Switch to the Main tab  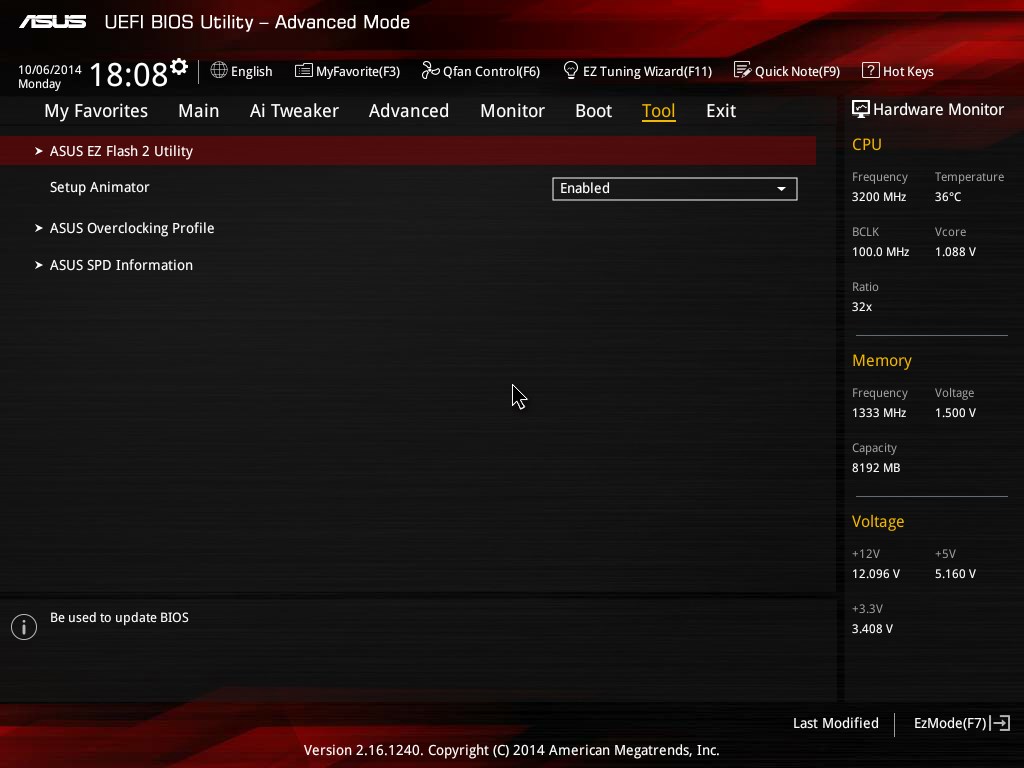(x=199, y=111)
